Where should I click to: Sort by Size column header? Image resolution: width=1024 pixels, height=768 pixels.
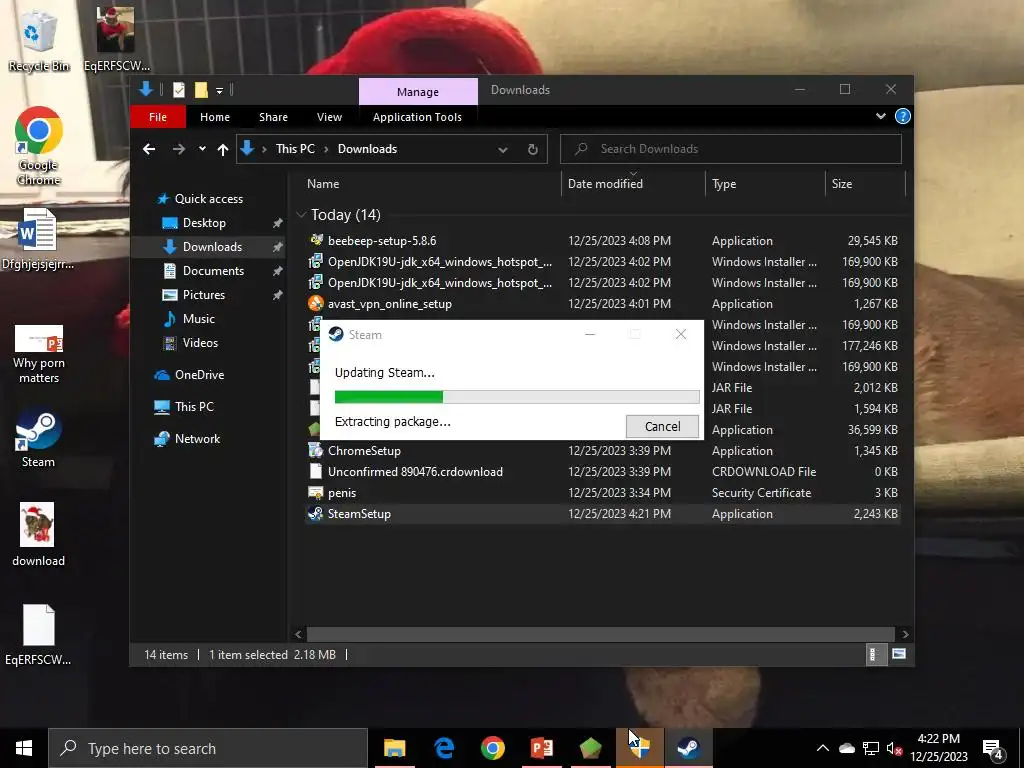pyautogui.click(x=865, y=184)
